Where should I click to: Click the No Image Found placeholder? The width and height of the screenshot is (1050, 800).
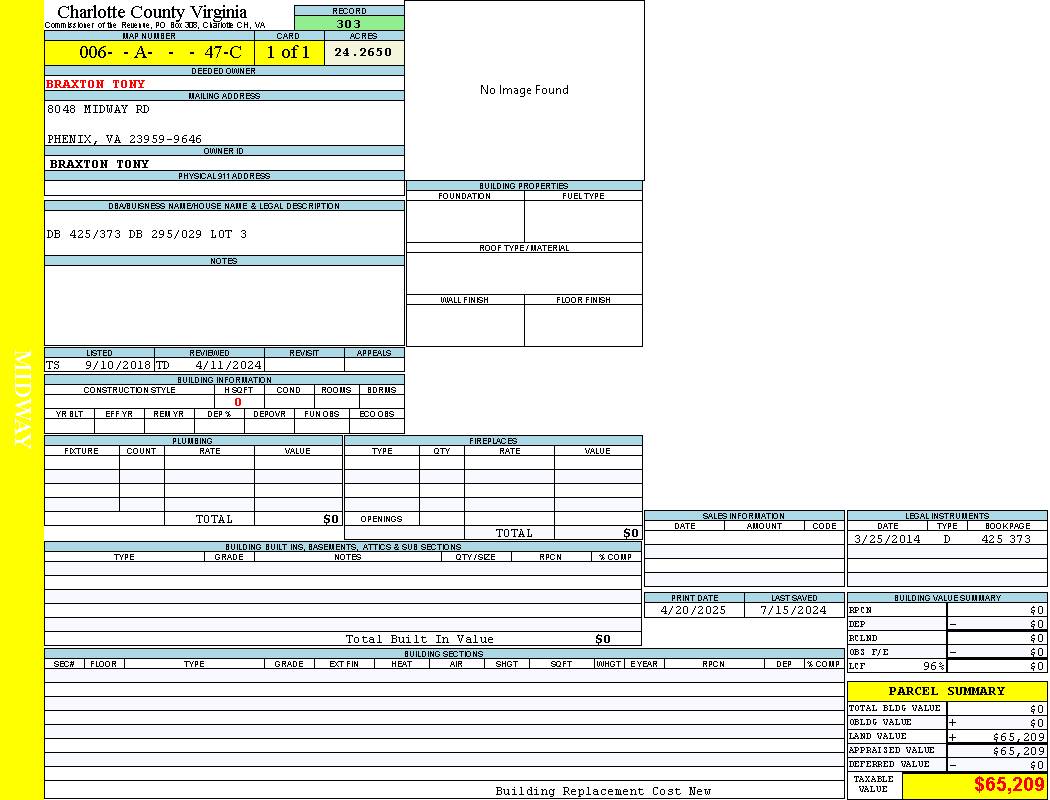tap(524, 90)
